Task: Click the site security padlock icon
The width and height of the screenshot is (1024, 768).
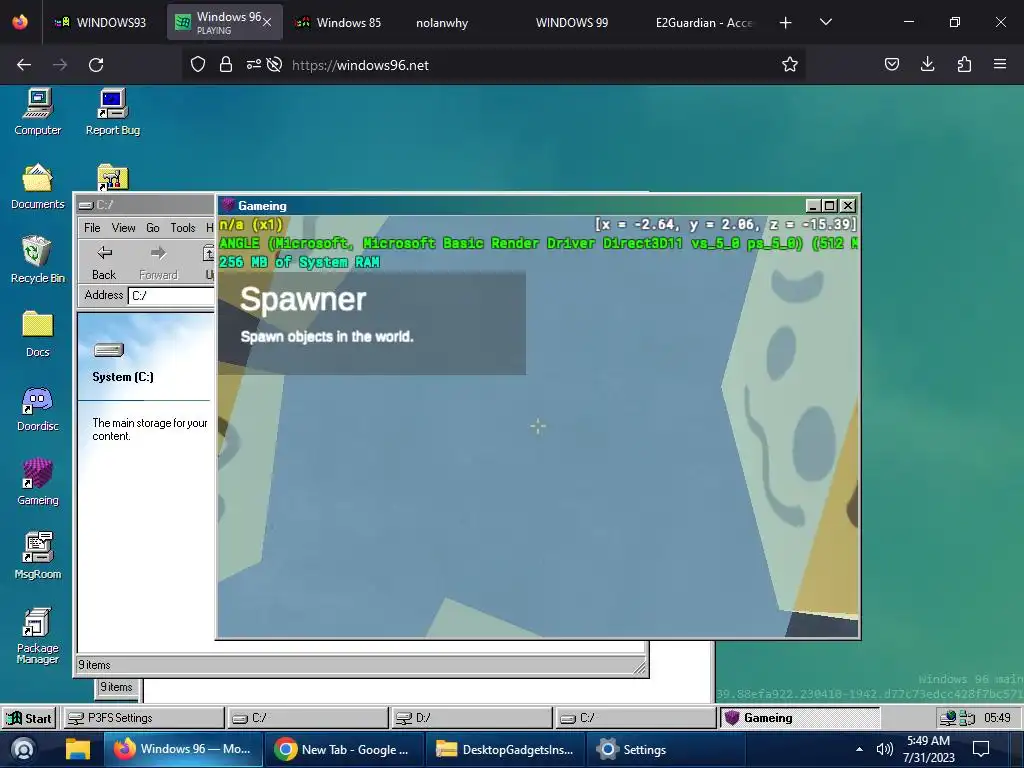Action: 226,64
